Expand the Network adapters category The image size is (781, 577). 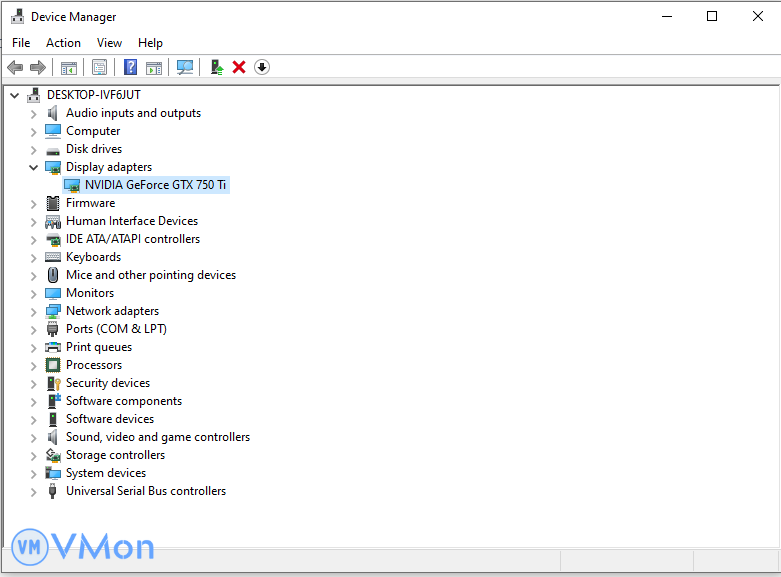click(x=33, y=311)
